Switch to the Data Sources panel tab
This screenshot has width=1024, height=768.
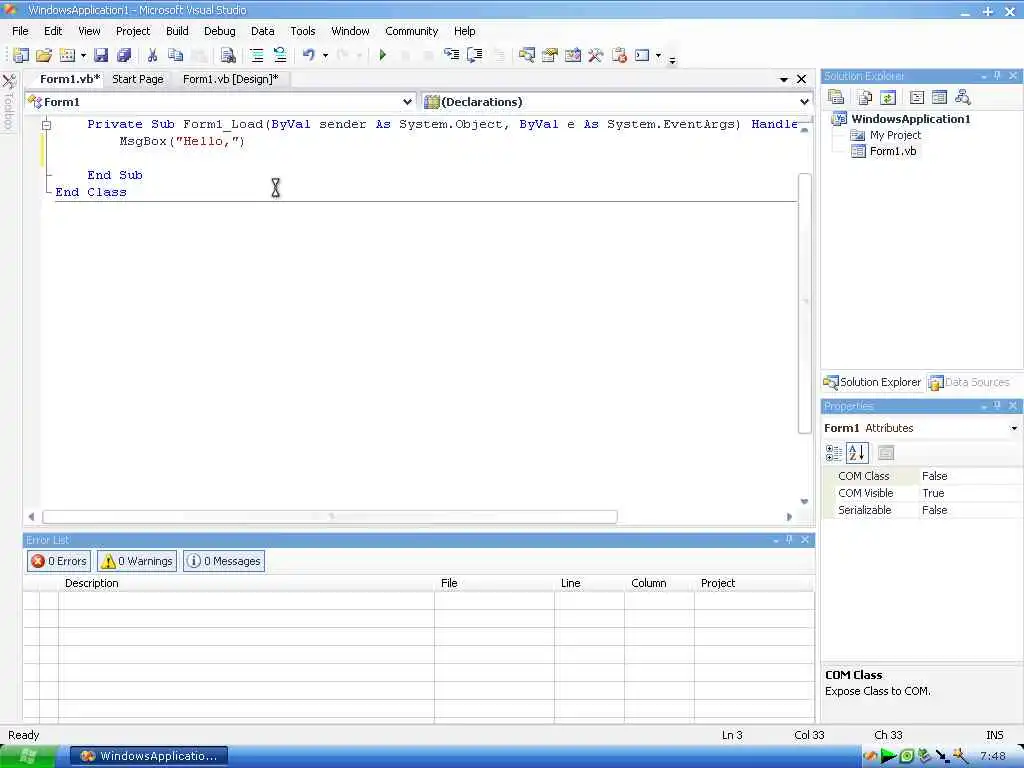point(969,382)
